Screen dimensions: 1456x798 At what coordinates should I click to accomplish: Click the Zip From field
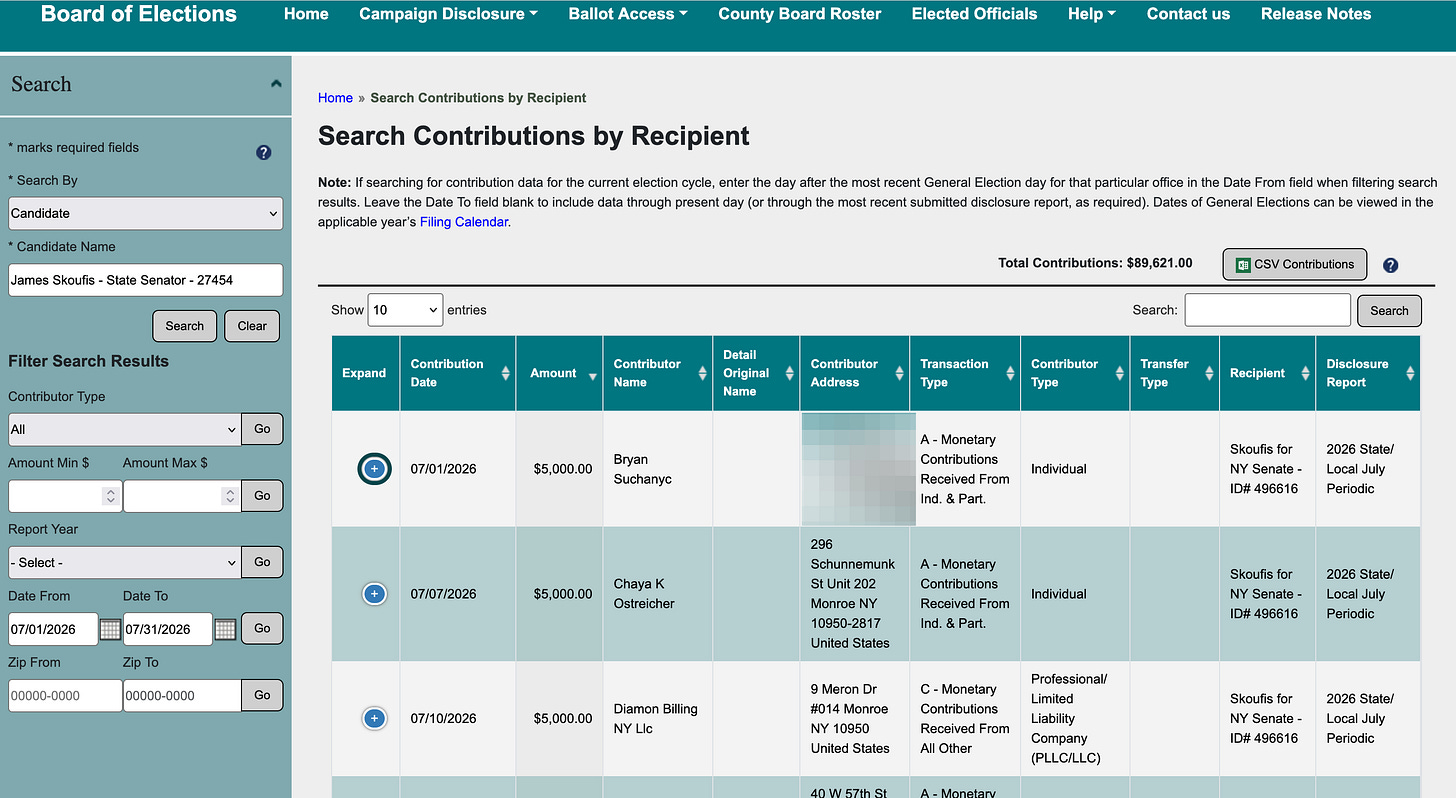[x=65, y=696]
